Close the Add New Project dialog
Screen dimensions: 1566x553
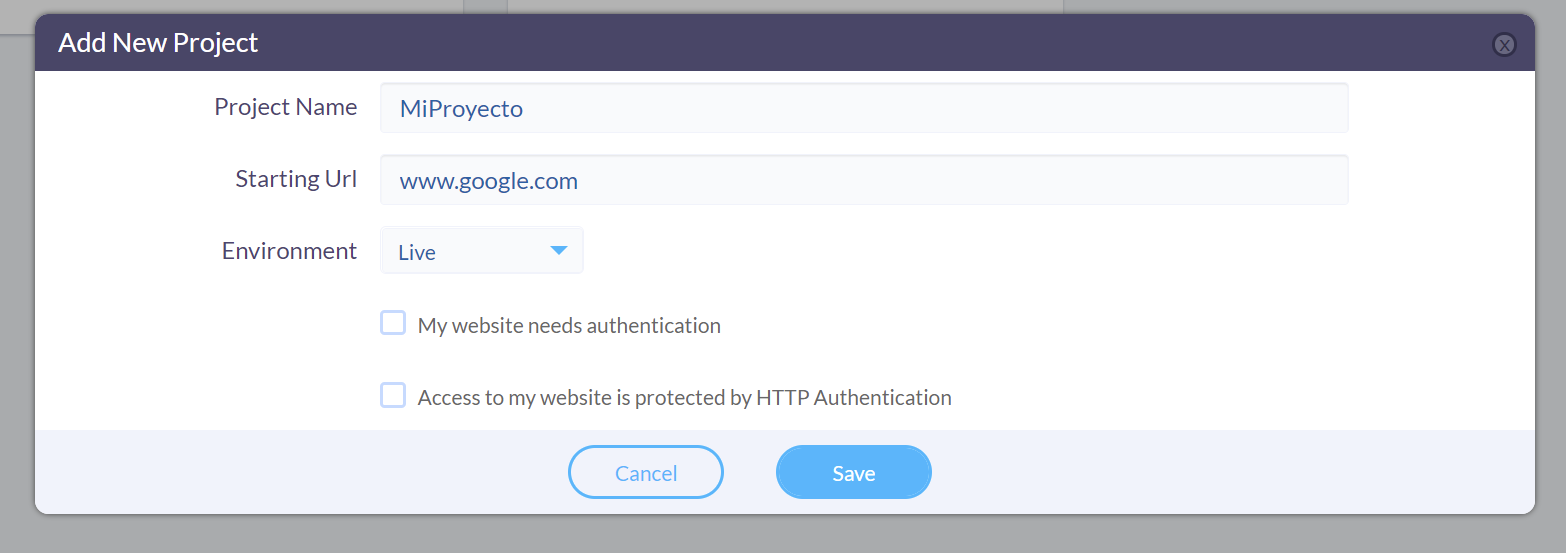pos(1503,44)
